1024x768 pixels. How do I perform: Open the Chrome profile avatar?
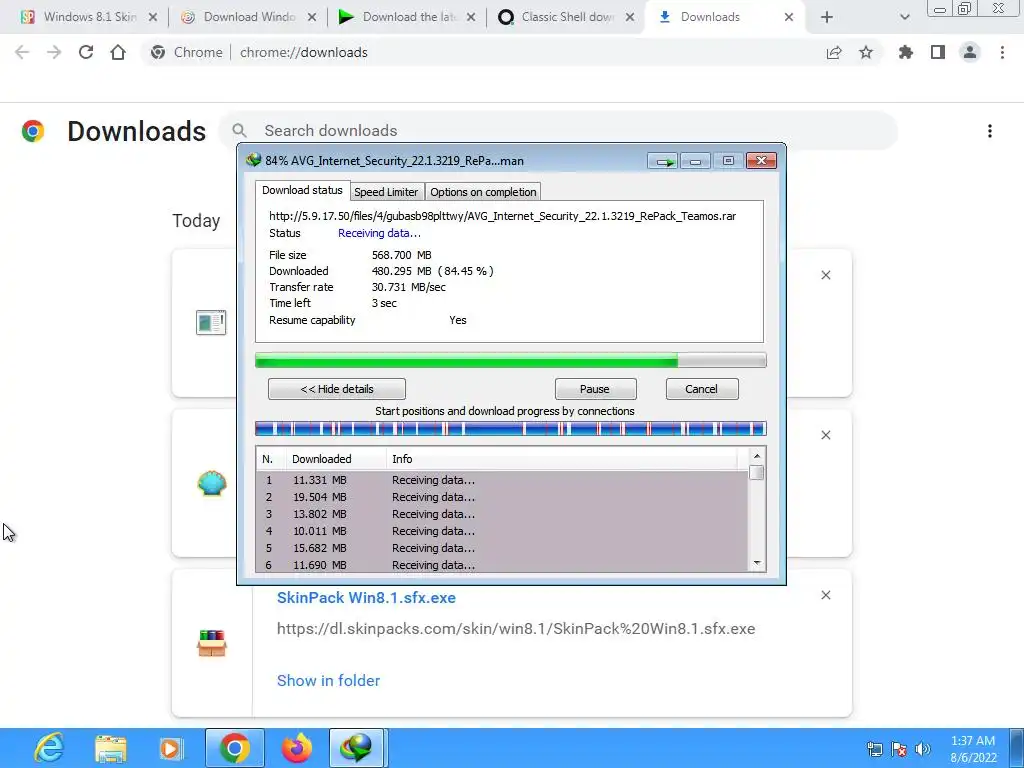coord(970,52)
